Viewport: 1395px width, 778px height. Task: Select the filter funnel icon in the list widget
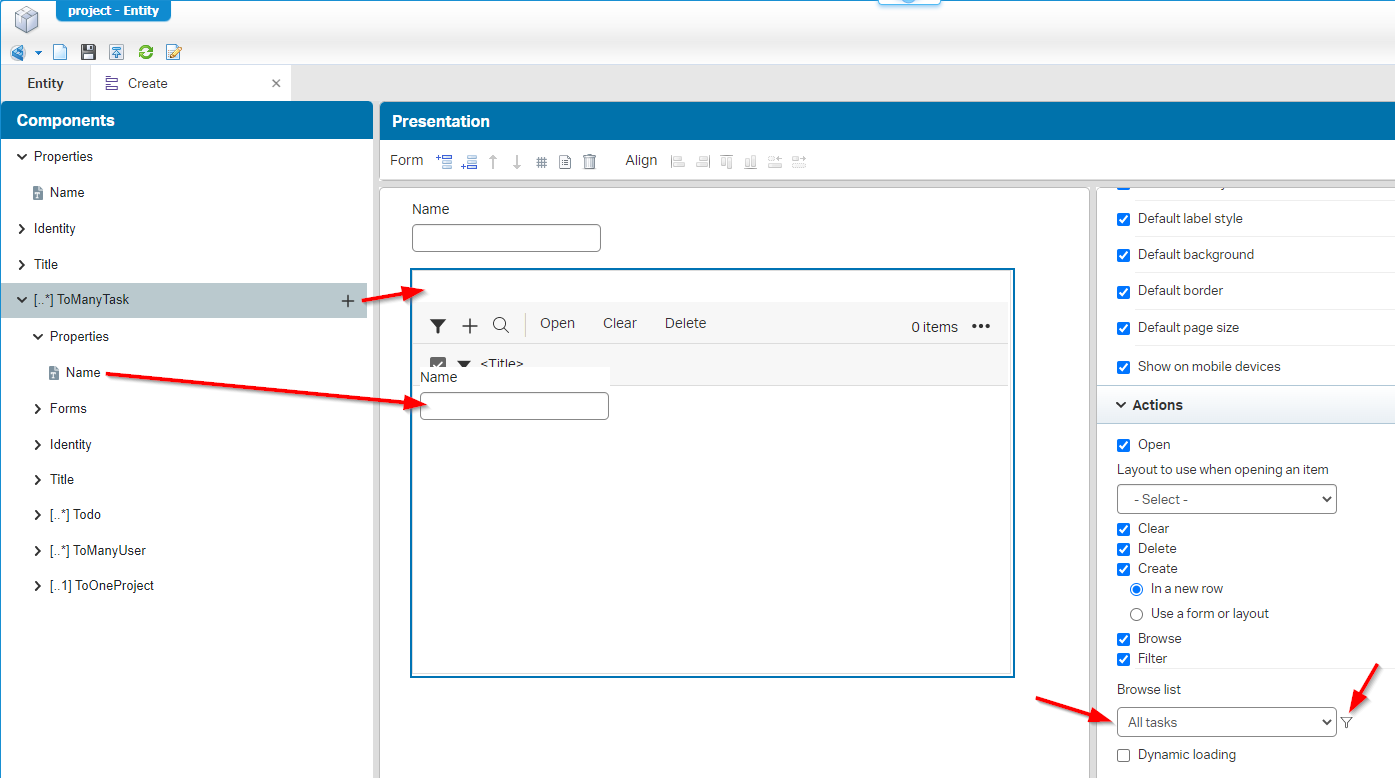coord(438,325)
